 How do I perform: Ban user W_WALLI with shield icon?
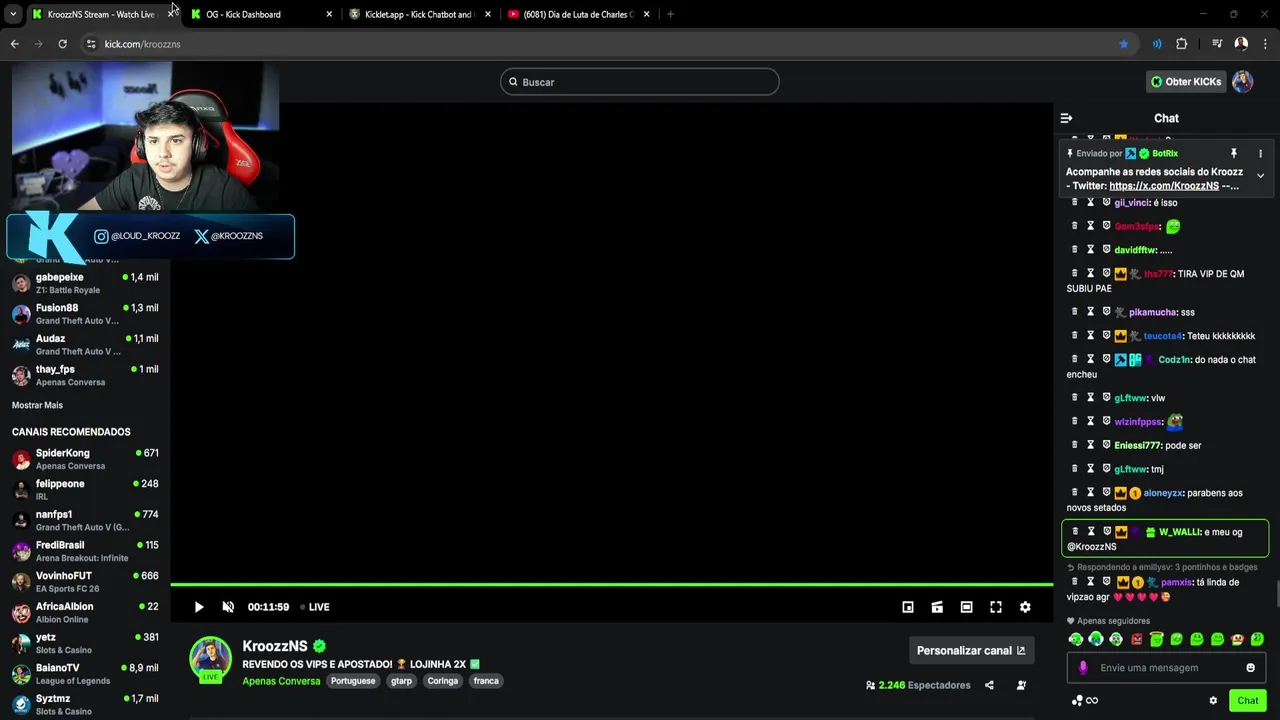click(x=1106, y=532)
